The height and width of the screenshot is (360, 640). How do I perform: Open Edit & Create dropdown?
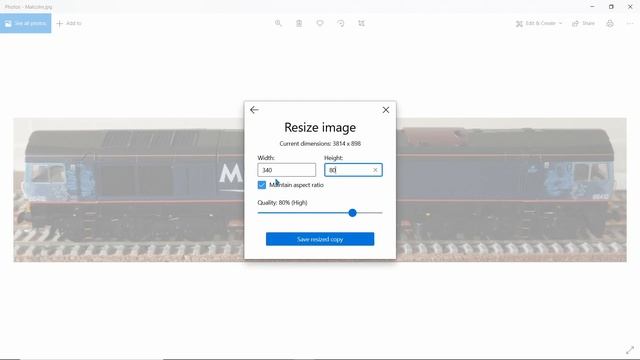[x=539, y=23]
